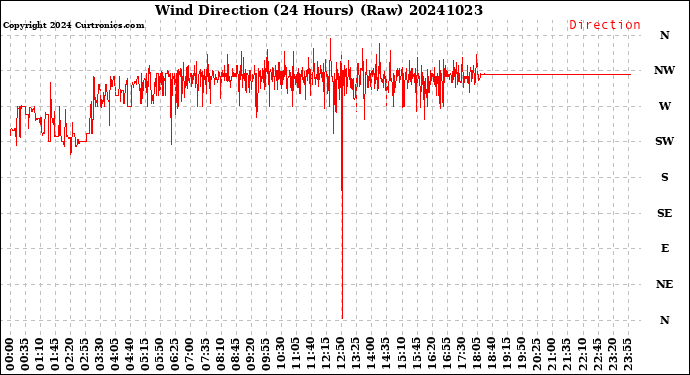The width and height of the screenshot is (690, 375).
Task: Click the "07:00" time label
Action: [191, 354]
